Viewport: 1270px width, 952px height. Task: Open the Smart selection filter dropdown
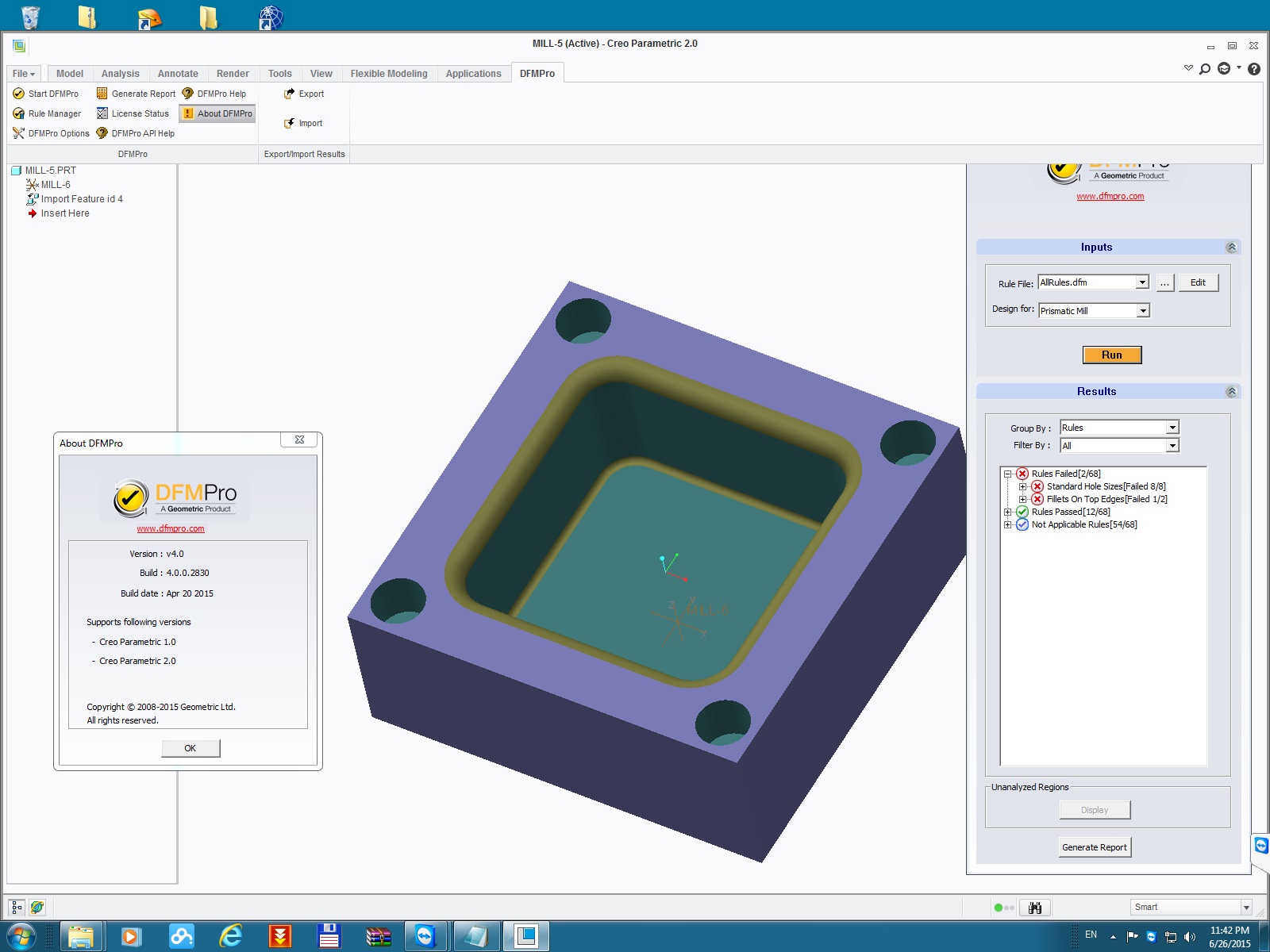tap(1246, 908)
